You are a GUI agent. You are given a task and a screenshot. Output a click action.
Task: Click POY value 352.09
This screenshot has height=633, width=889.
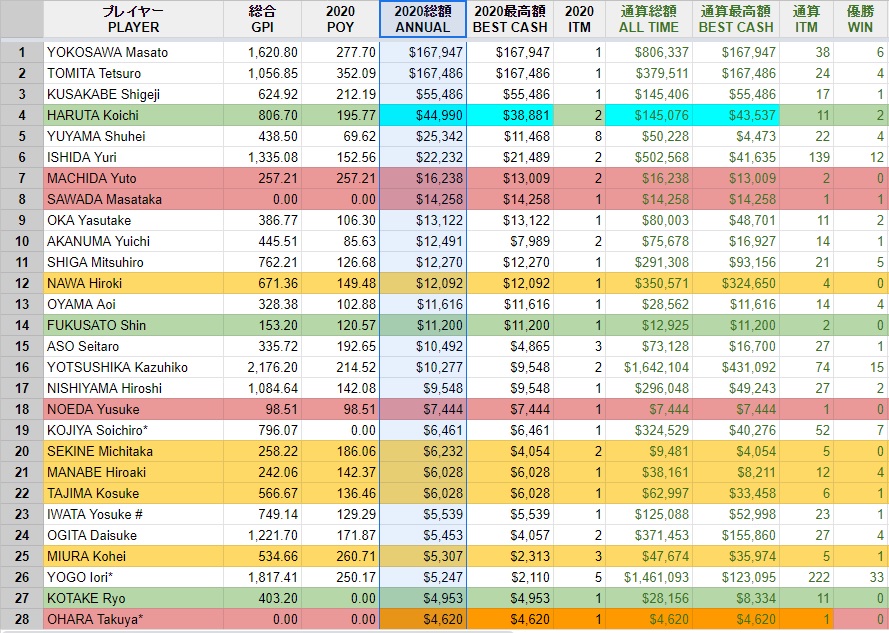point(340,73)
